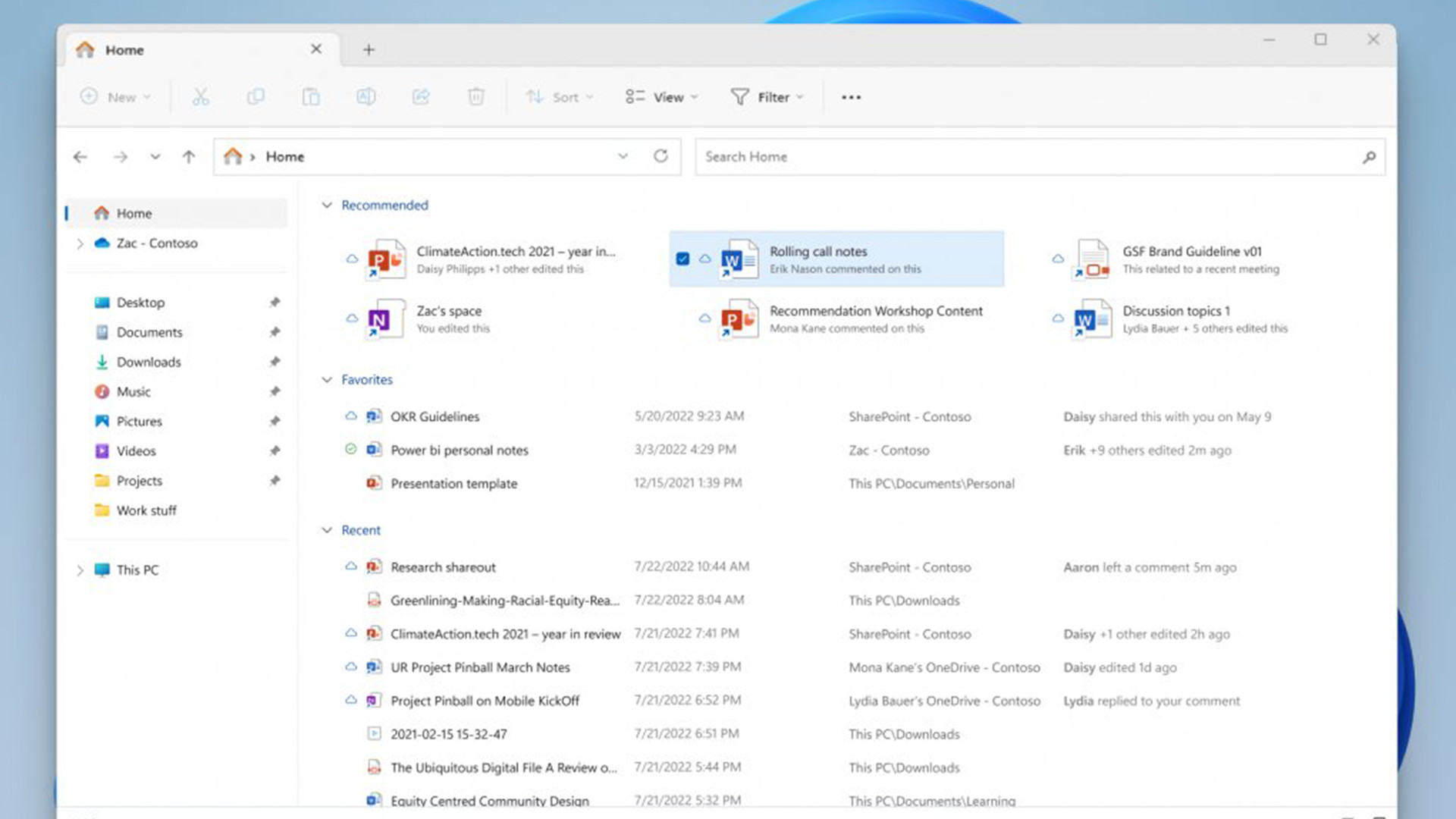Image resolution: width=1456 pixels, height=819 pixels.
Task: Select Rolling call notes recommended file
Action: 835,258
